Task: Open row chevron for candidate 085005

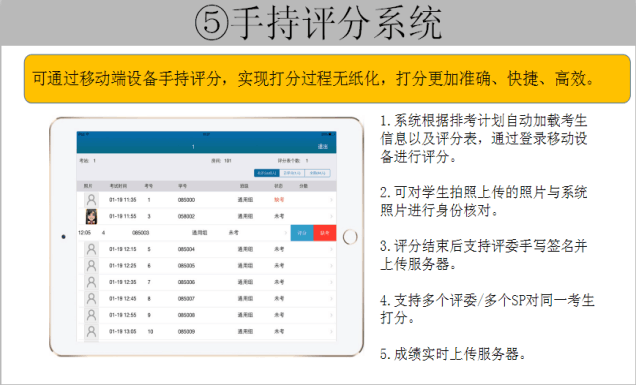Action: tap(331, 266)
